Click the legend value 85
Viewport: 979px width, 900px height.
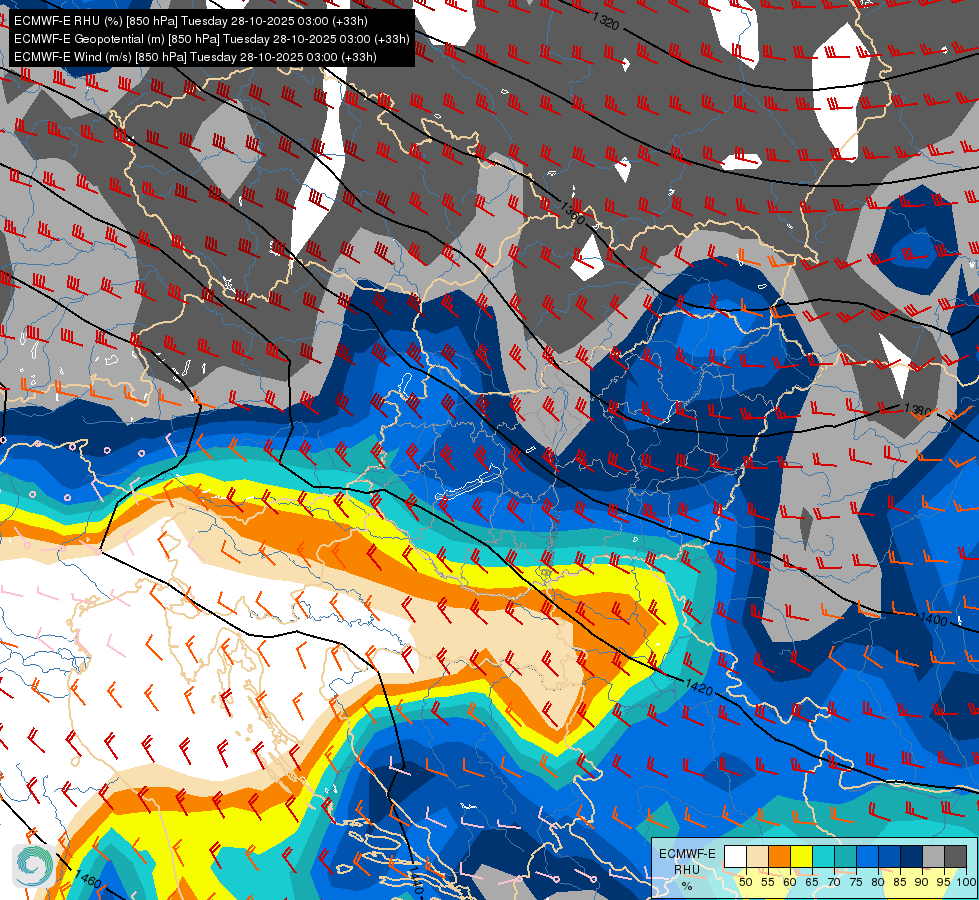coord(900,882)
